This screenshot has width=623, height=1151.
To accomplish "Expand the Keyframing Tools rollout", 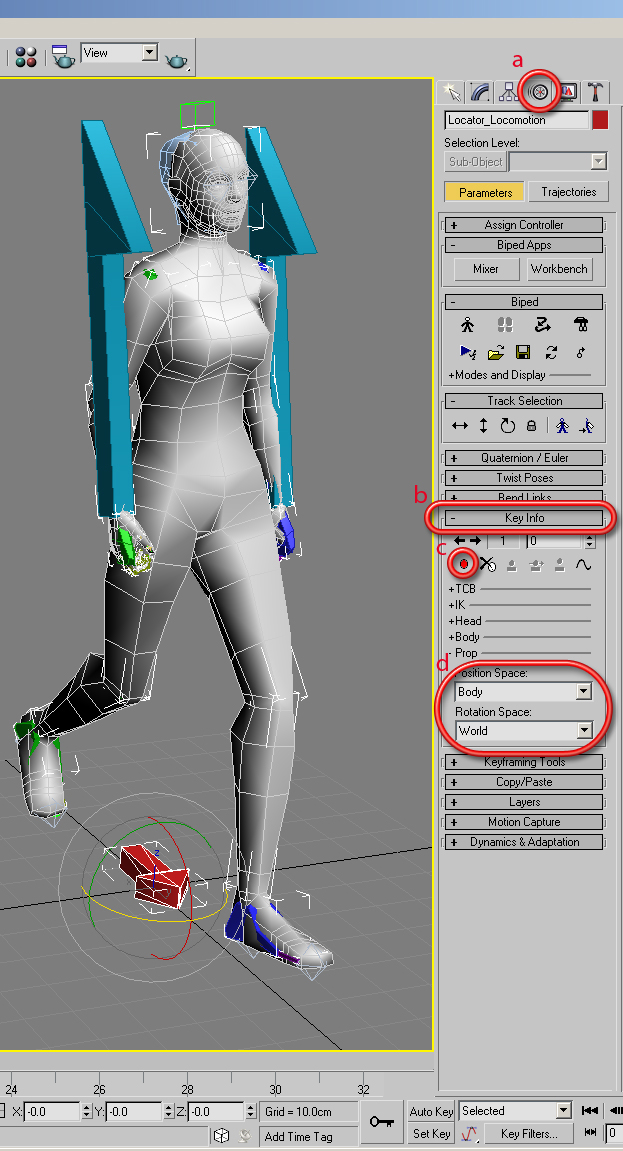I will [x=524, y=762].
